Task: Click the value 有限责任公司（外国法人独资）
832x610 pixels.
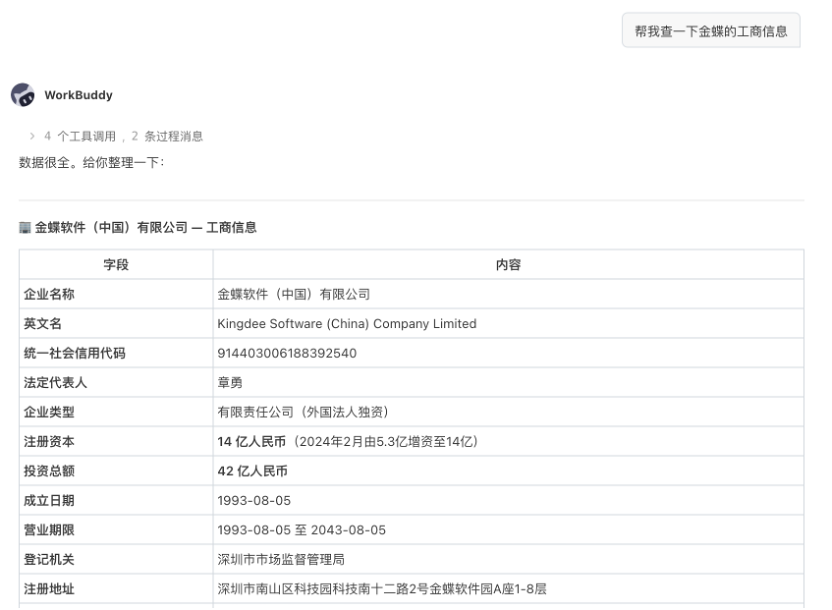Action: [304, 412]
